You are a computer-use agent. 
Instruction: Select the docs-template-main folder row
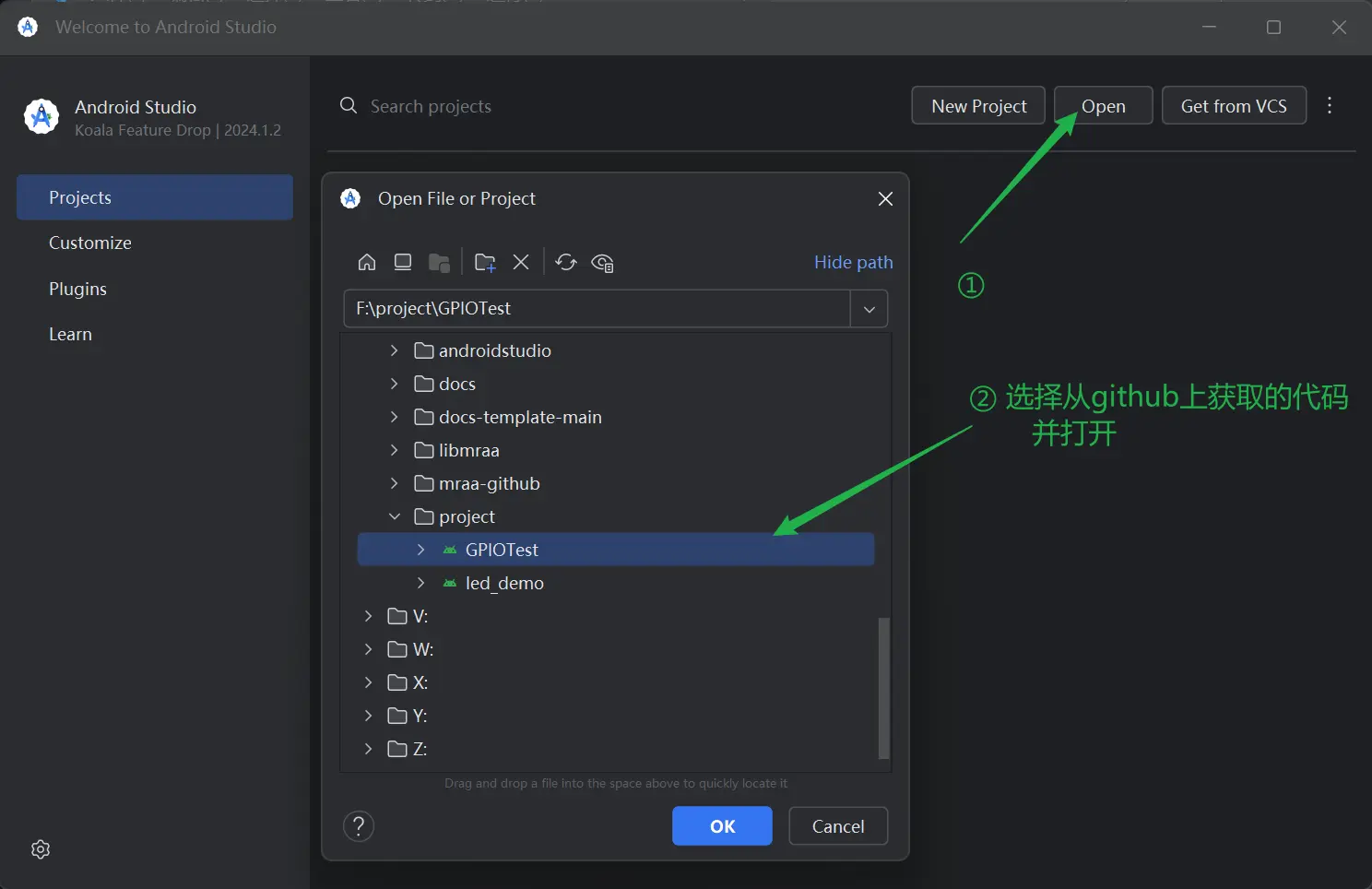click(616, 417)
